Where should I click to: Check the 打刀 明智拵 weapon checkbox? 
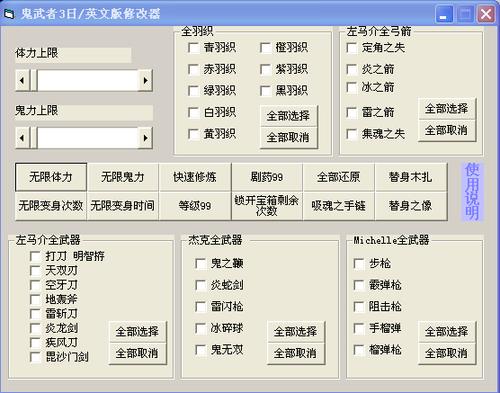pyautogui.click(x=35, y=256)
